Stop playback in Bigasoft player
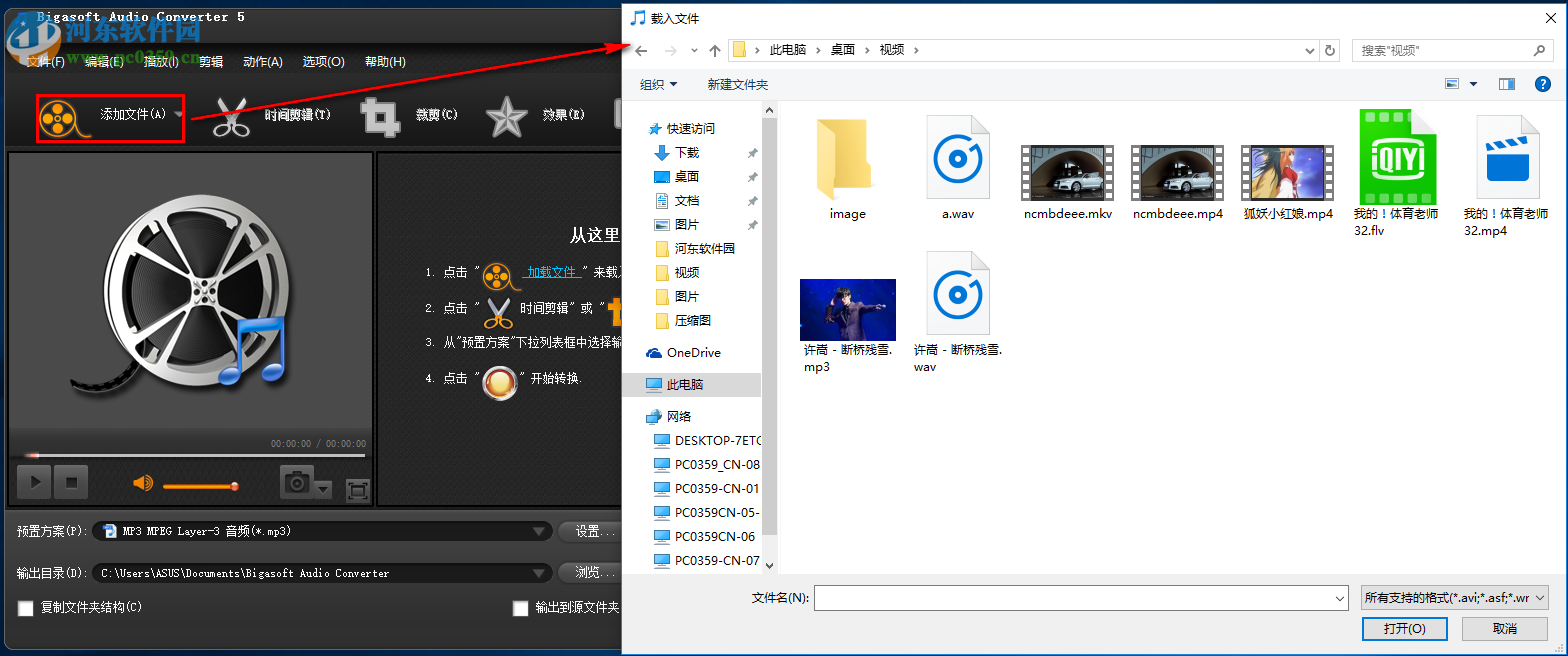1568x656 pixels. click(71, 483)
